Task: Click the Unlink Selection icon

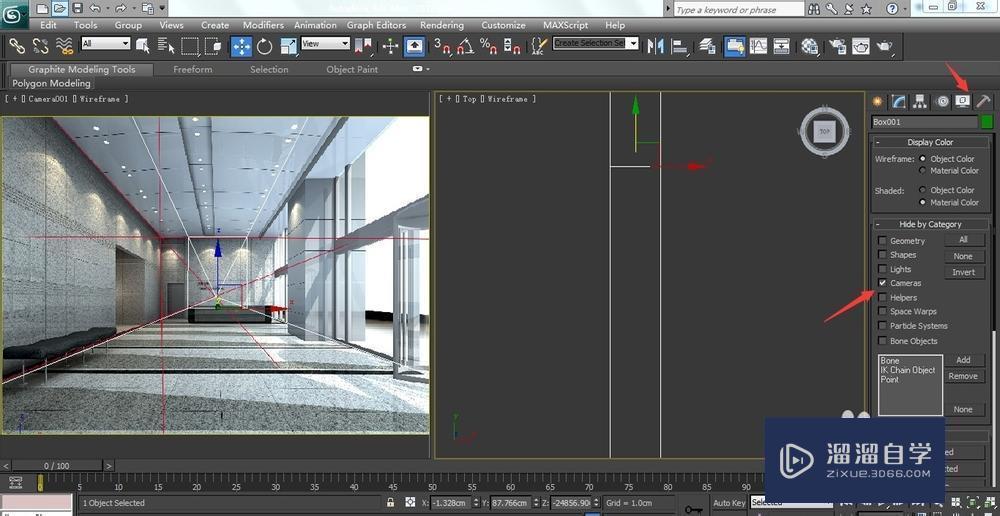Action: click(x=40, y=45)
